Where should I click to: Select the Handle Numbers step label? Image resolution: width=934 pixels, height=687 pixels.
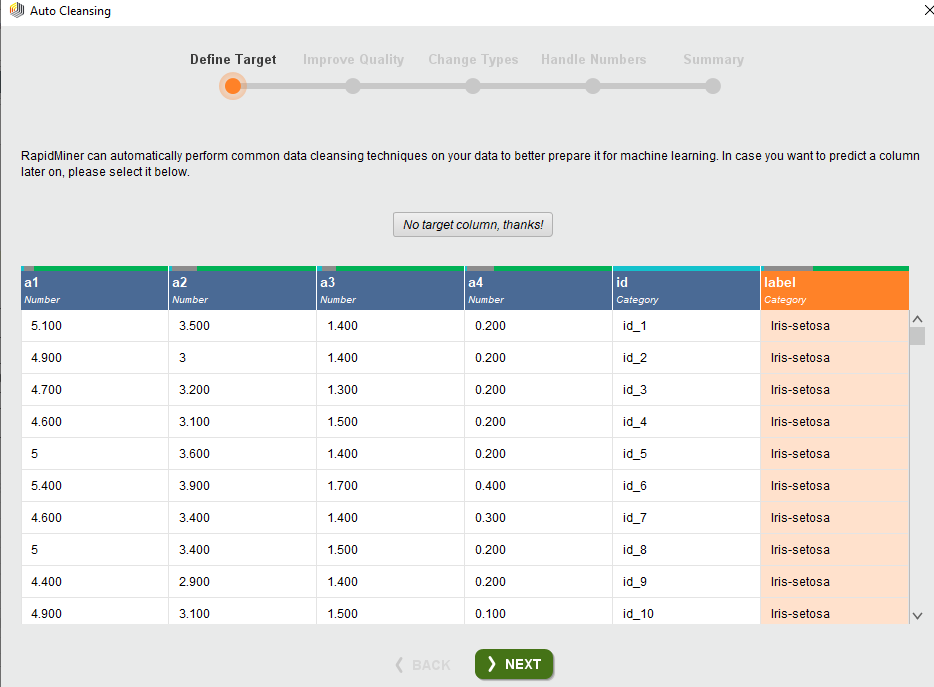click(x=593, y=60)
